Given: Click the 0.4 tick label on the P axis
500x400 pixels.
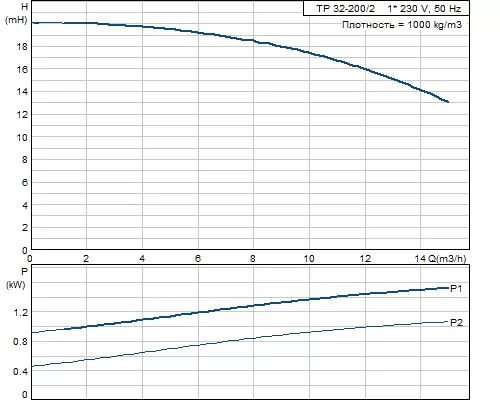Looking at the screenshot, I should click(20, 371).
